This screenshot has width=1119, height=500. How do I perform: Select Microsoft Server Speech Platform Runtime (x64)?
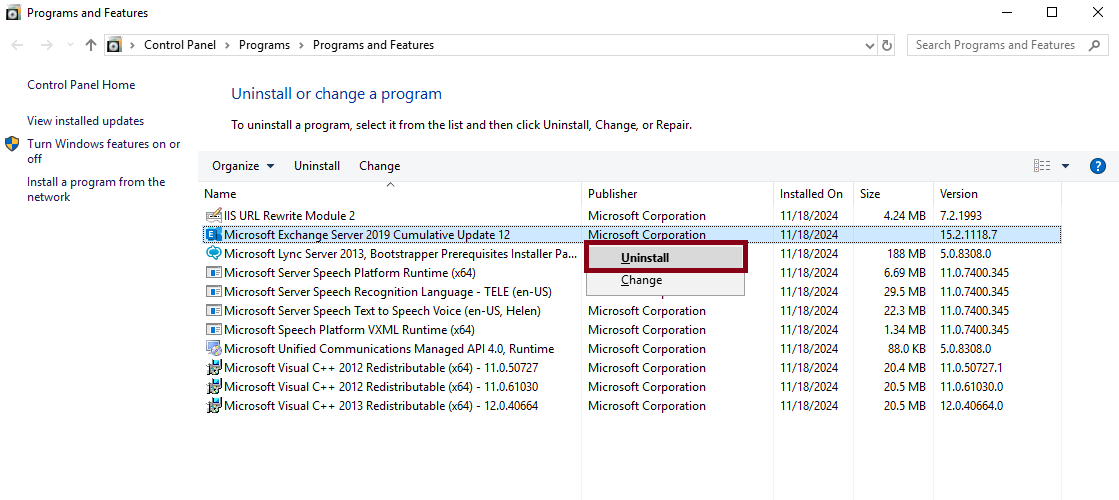(x=631, y=272)
